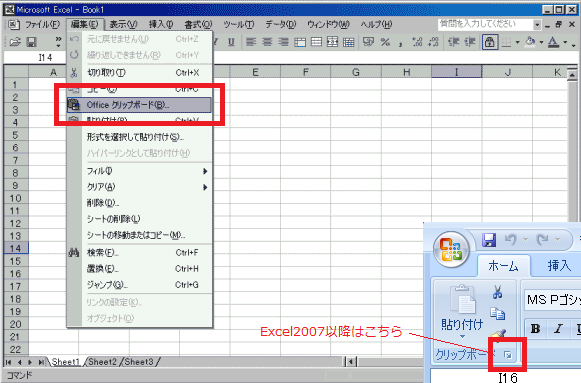
Task: Click the Fill Color paint bucket
Action: click(530, 42)
